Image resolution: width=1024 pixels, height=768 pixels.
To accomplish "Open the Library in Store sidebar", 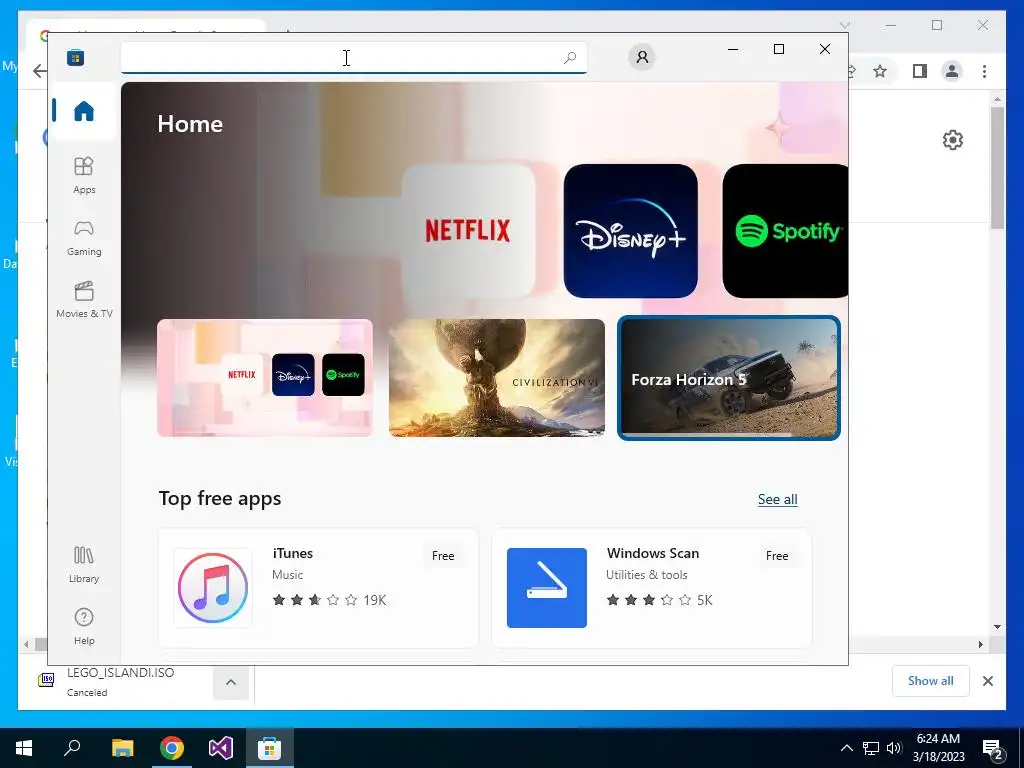I will pyautogui.click(x=84, y=565).
